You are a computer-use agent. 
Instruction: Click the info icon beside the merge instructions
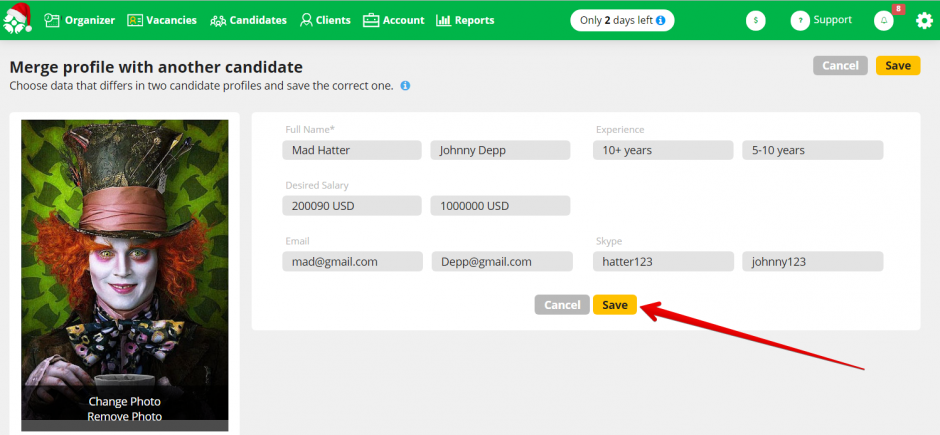click(405, 86)
